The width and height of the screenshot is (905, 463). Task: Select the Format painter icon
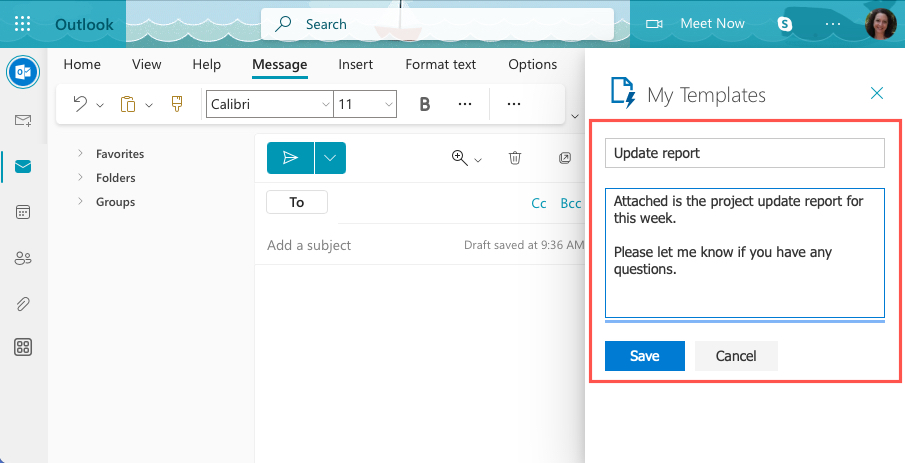177,104
